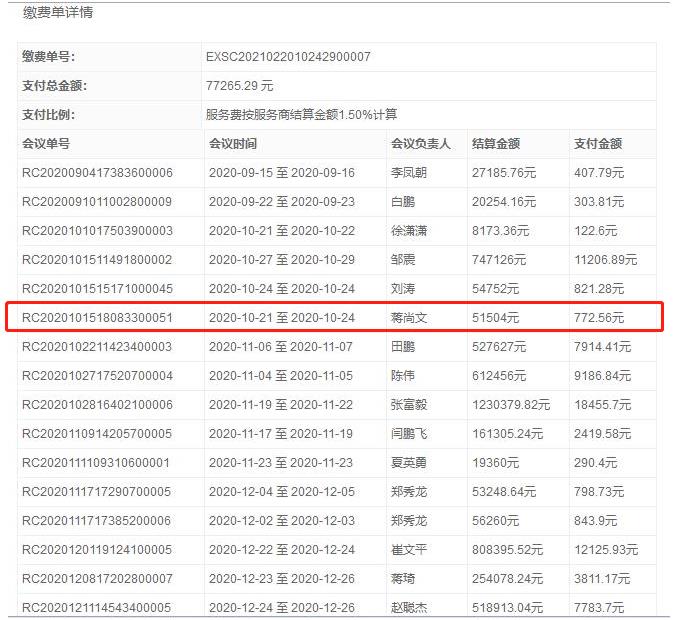Image resolution: width=679 pixels, height=620 pixels.
Task: Select organizer name 蒋尚文 in highlighted row
Action: click(409, 318)
